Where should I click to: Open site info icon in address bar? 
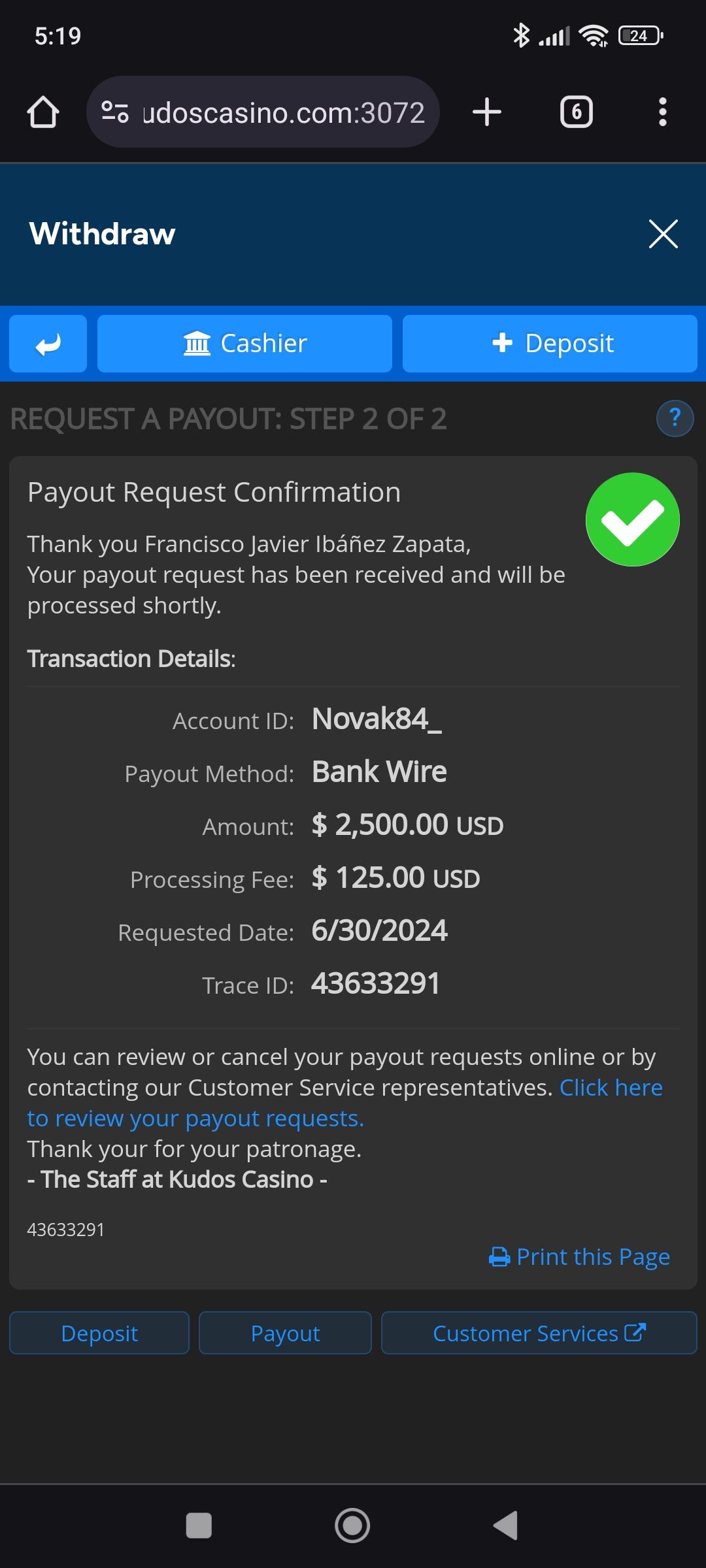coord(115,112)
